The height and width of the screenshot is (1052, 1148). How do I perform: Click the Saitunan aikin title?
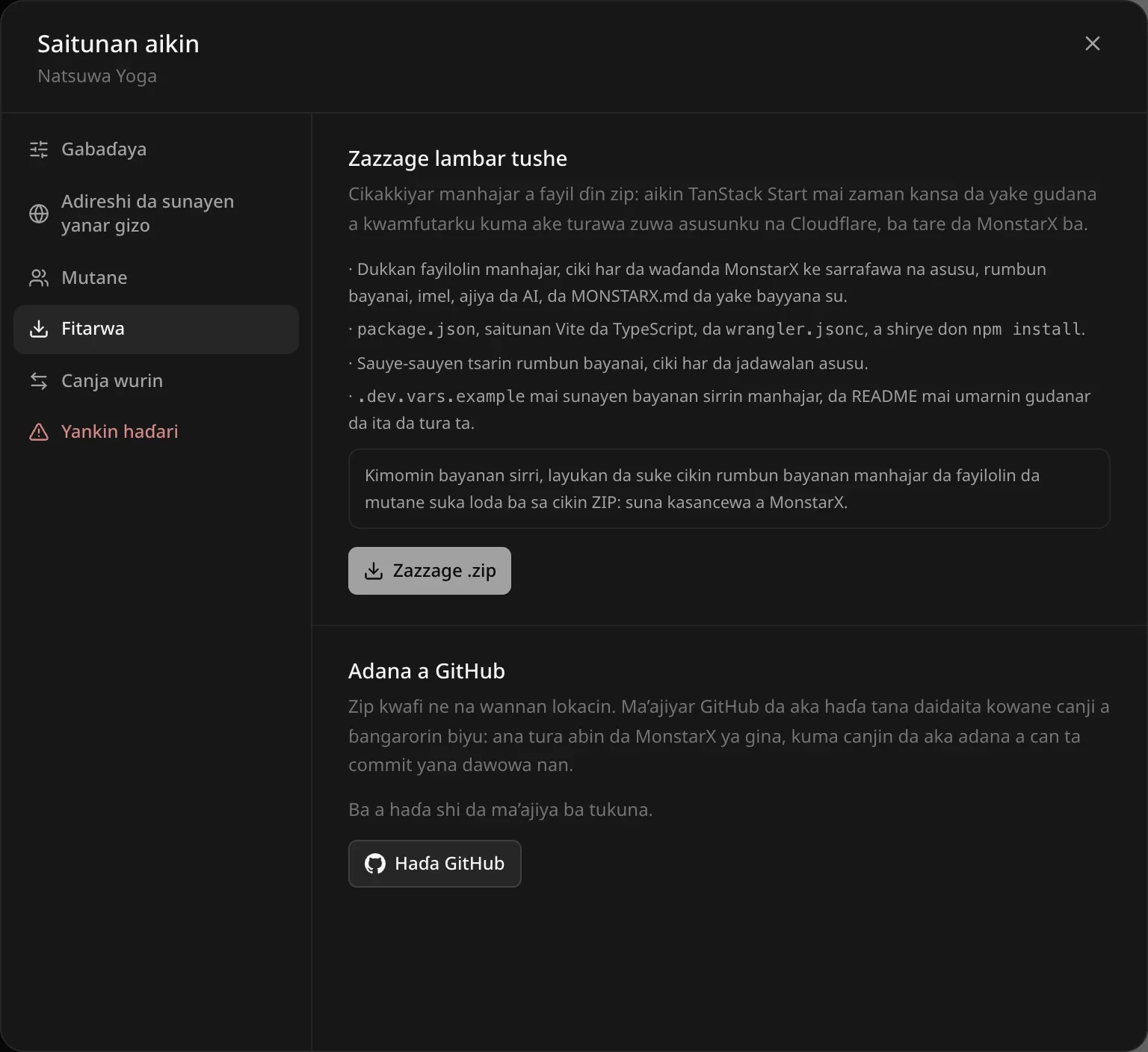coord(118,44)
